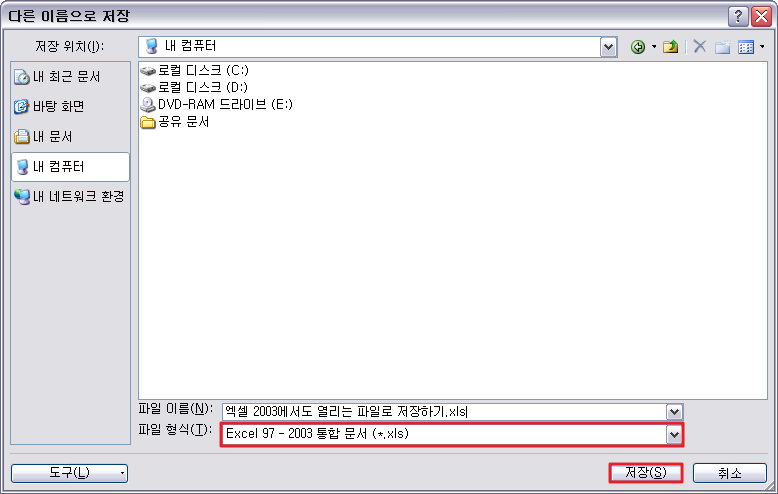778x494 pixels.
Task: Expand the 저장 위치 location dropdown
Action: [x=608, y=47]
